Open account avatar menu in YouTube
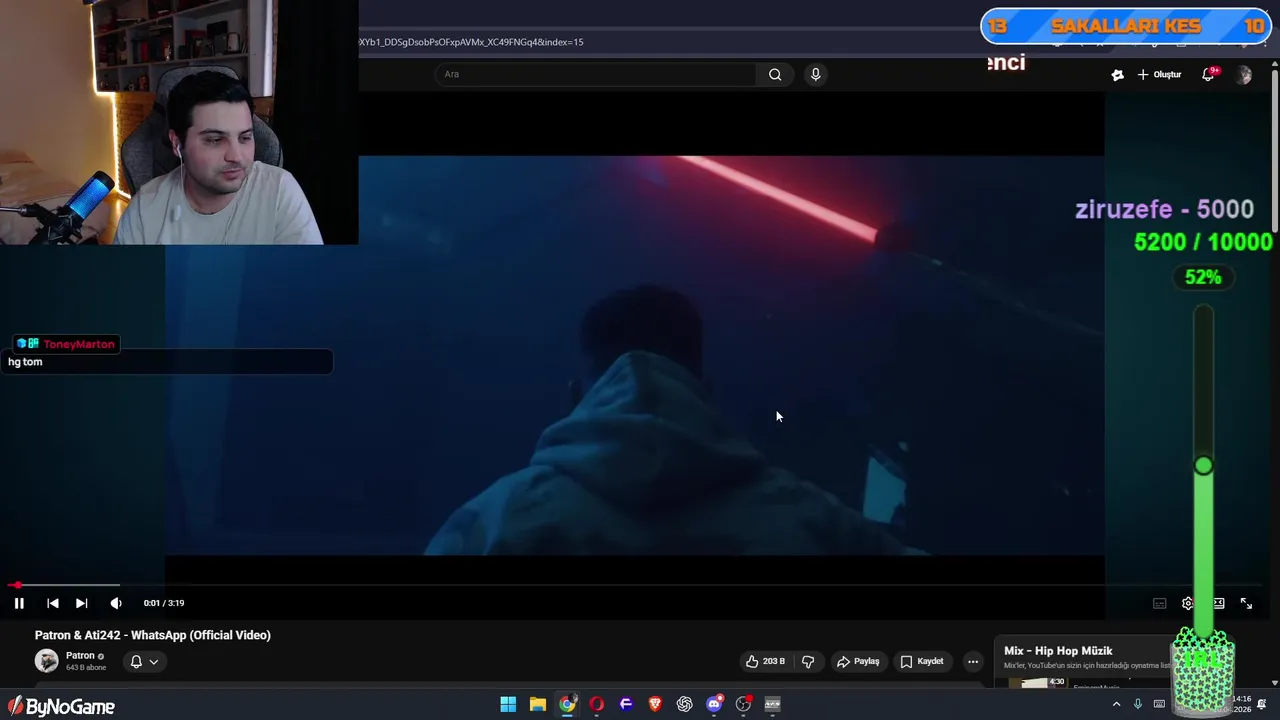The width and height of the screenshot is (1280, 720). 1244,75
